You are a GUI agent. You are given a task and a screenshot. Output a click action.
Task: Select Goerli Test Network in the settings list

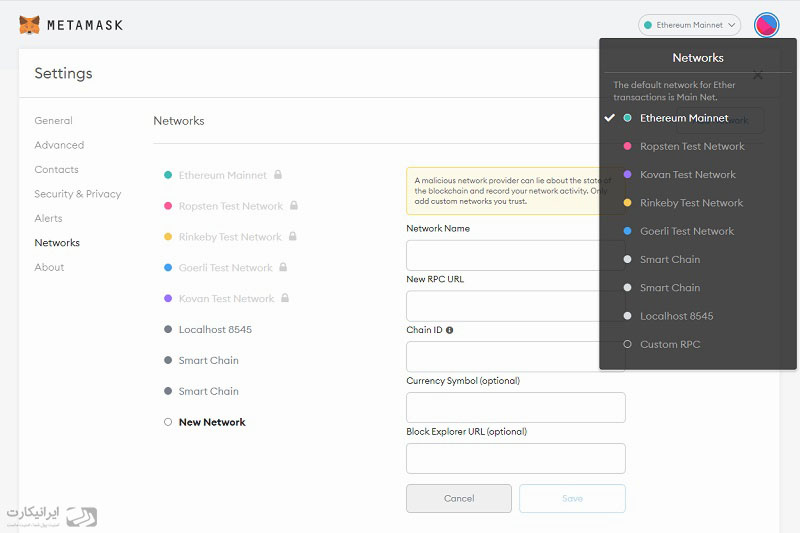(x=226, y=268)
